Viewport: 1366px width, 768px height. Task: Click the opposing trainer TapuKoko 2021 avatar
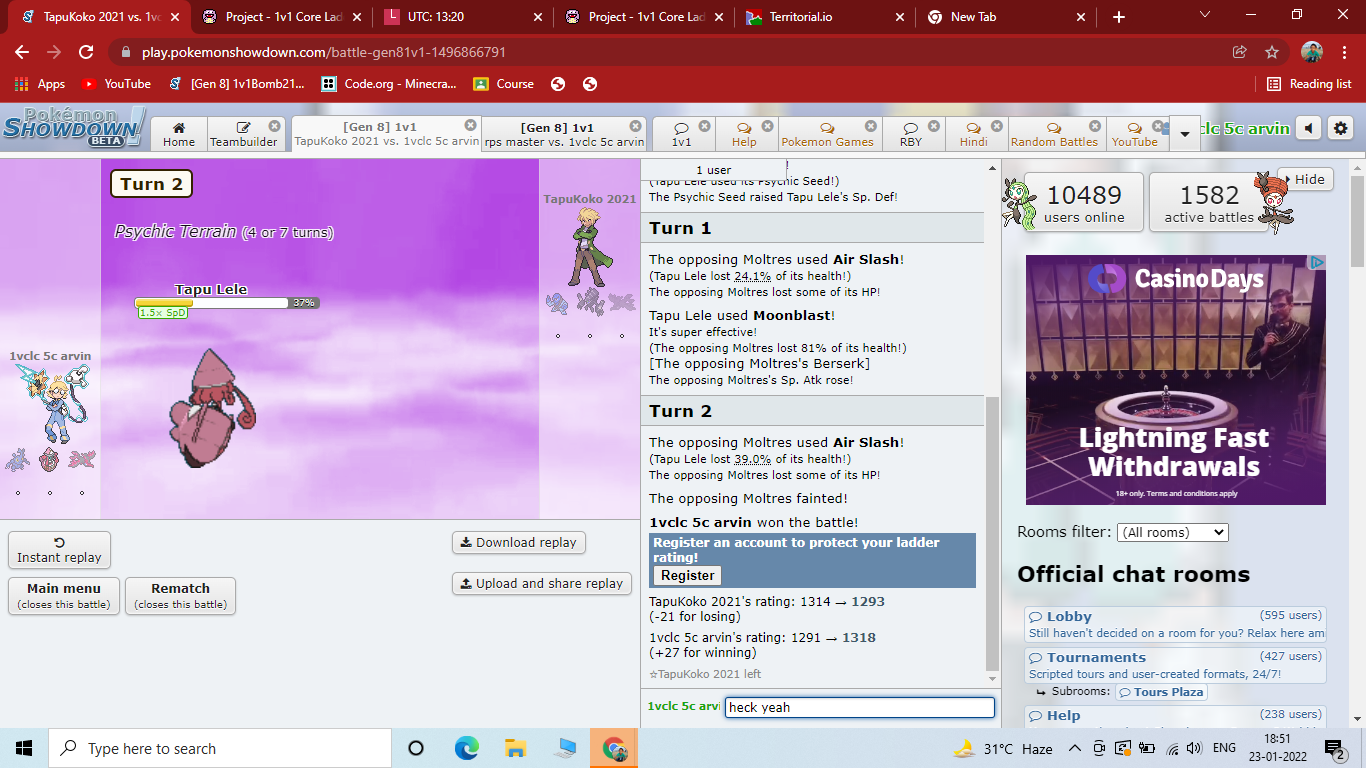pyautogui.click(x=588, y=247)
